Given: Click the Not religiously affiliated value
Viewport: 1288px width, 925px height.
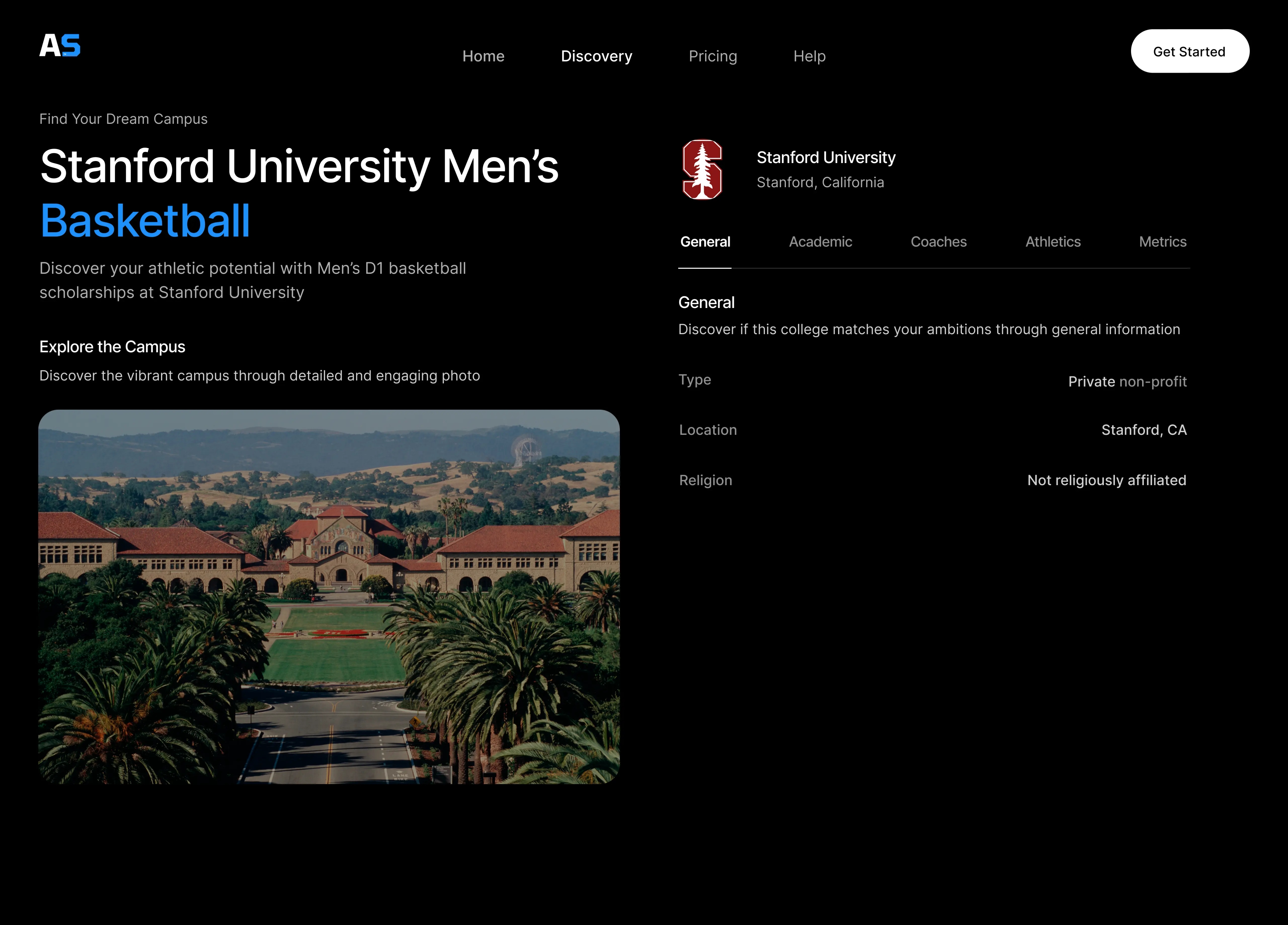Looking at the screenshot, I should tap(1106, 481).
